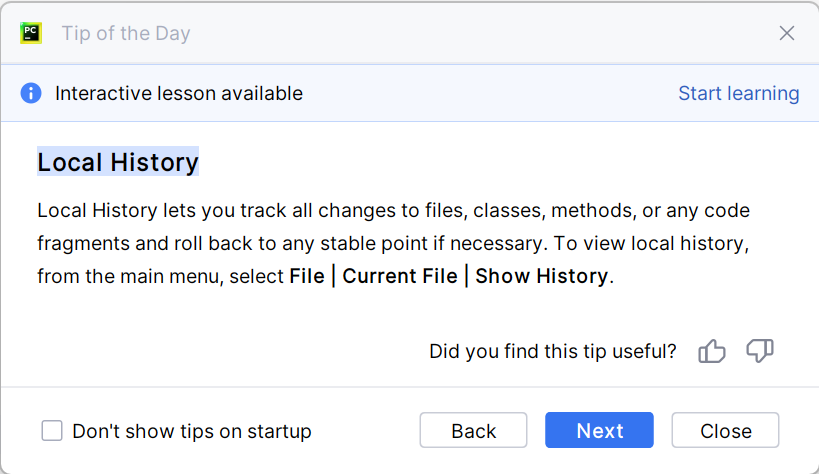The width and height of the screenshot is (819, 474).
Task: Click the bold "Current File" text
Action: 400,276
